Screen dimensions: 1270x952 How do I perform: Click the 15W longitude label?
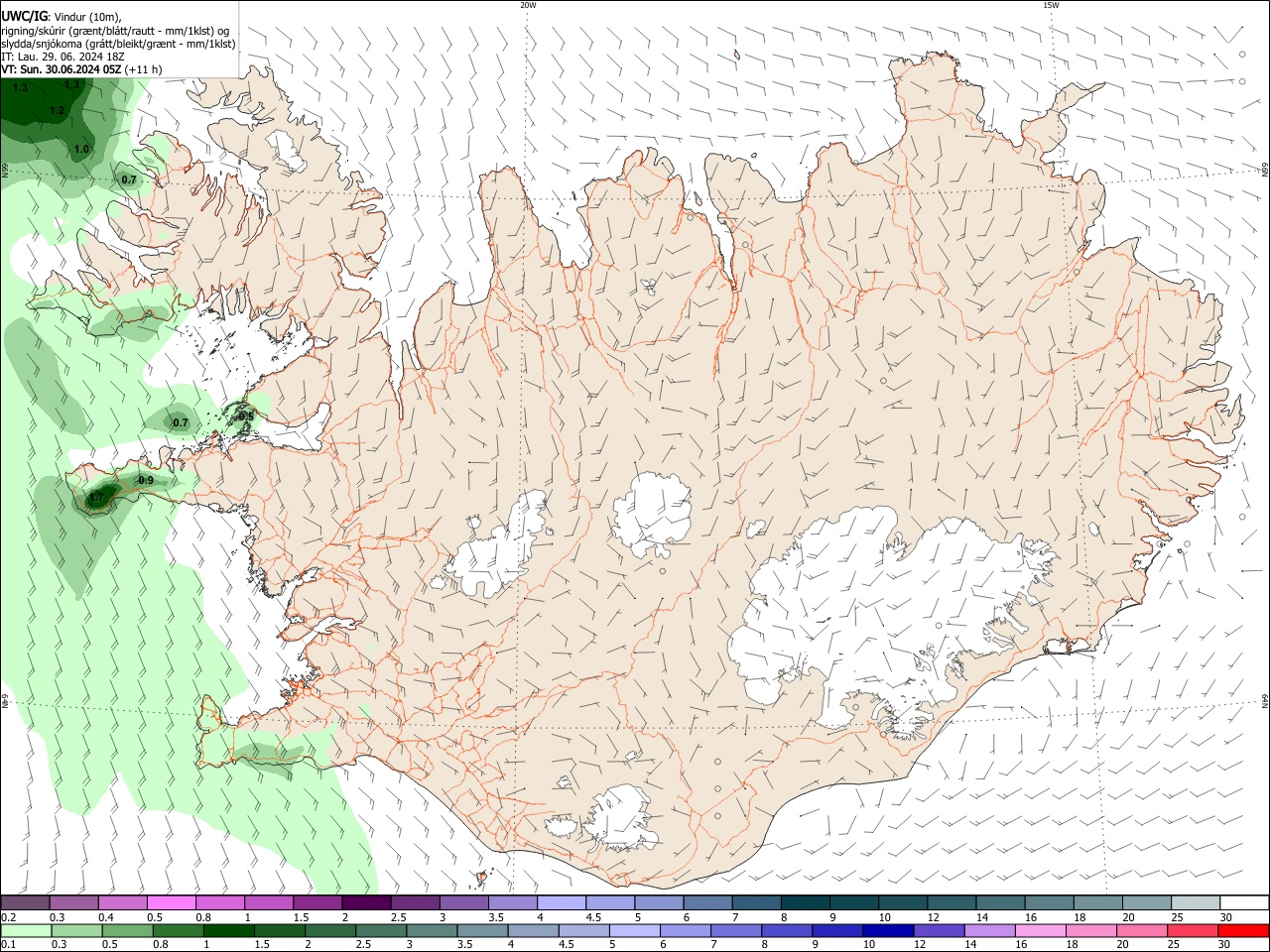1051,5
